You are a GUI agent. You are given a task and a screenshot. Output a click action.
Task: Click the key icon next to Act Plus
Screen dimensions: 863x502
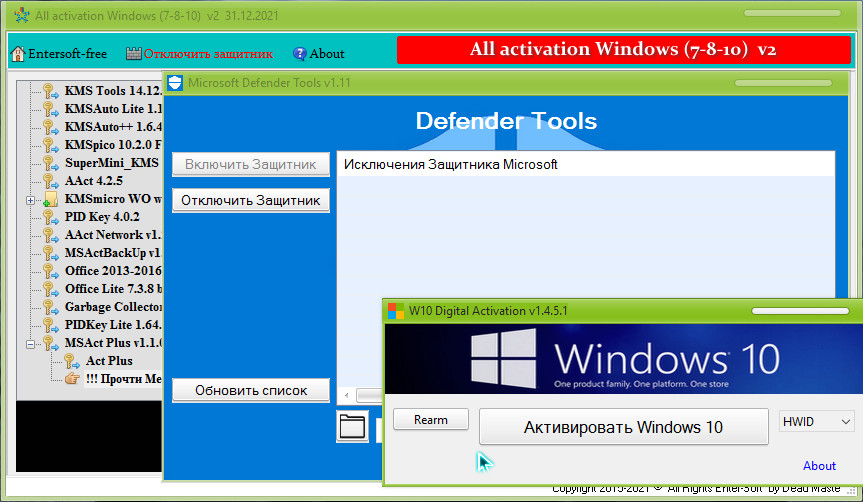pos(72,361)
